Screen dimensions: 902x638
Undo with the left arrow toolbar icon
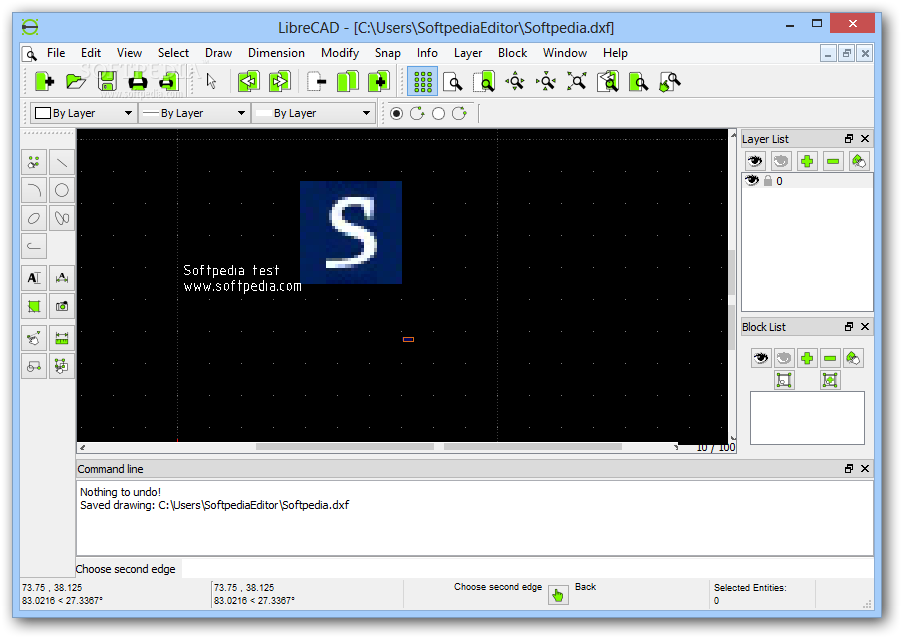249,82
